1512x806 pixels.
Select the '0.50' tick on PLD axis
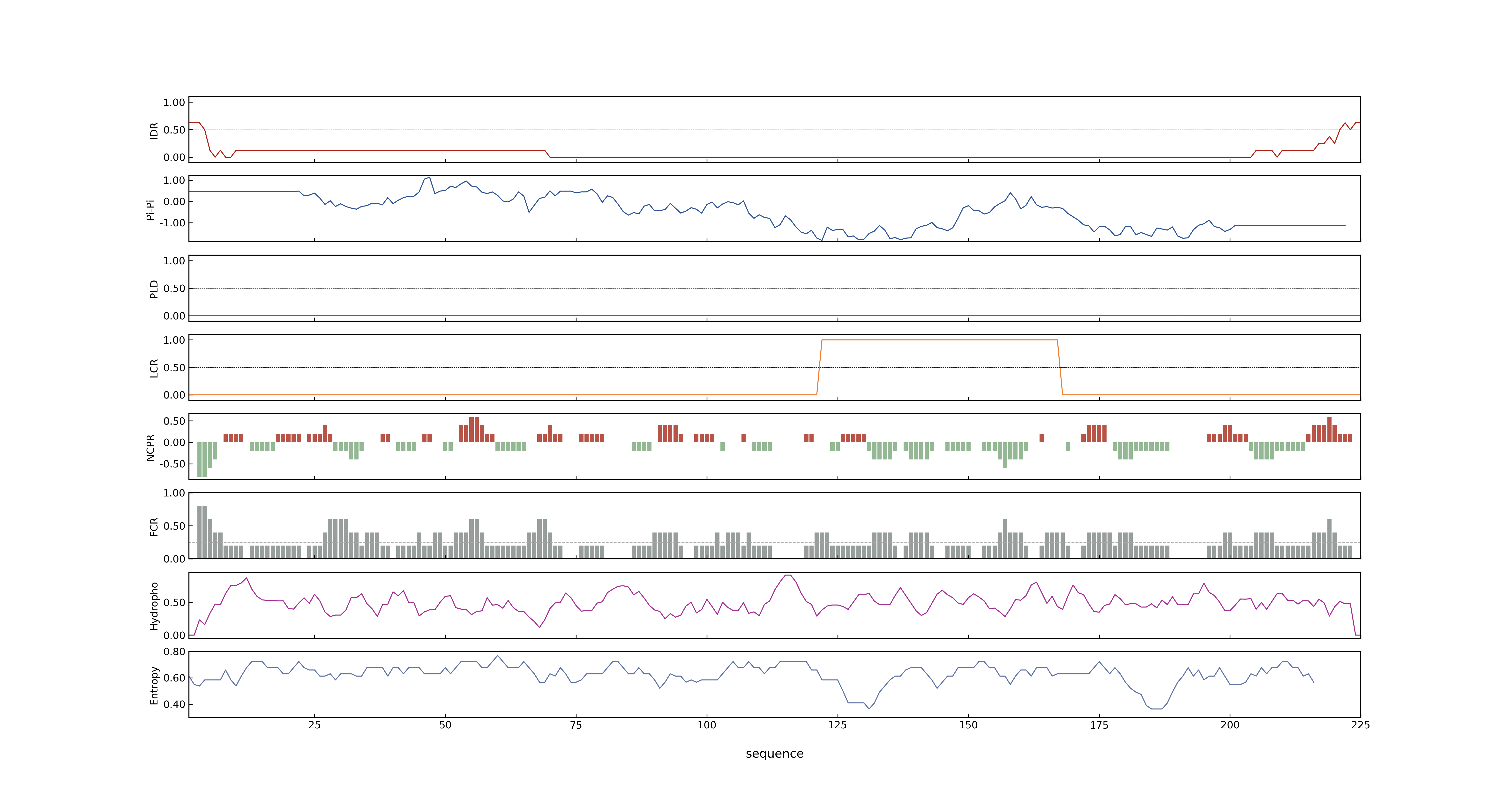[x=174, y=288]
